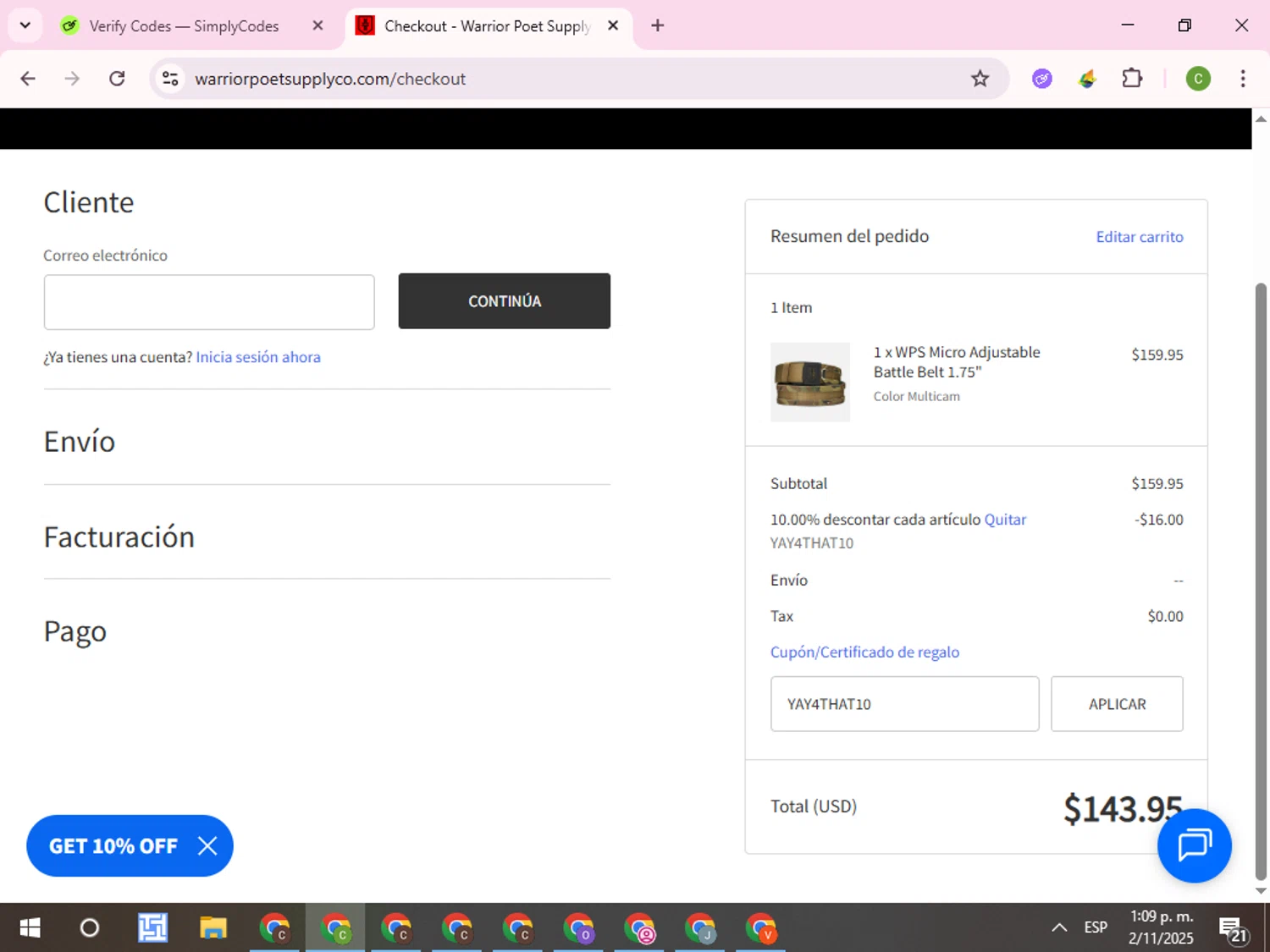Open taskbar clock and date
1270x952 pixels.
click(x=1162, y=927)
